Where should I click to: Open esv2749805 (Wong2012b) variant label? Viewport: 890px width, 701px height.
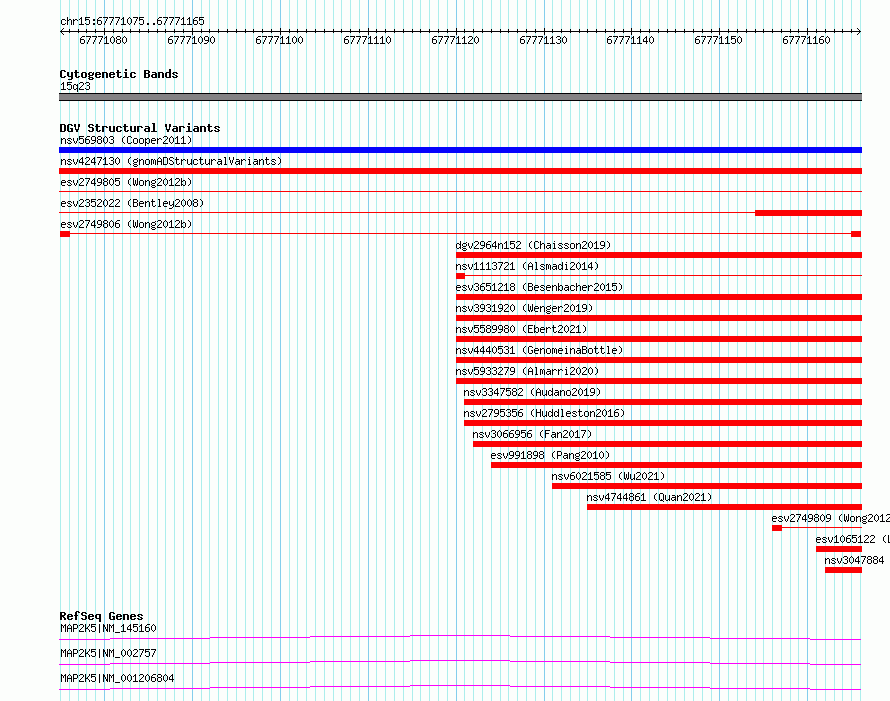coord(126,182)
